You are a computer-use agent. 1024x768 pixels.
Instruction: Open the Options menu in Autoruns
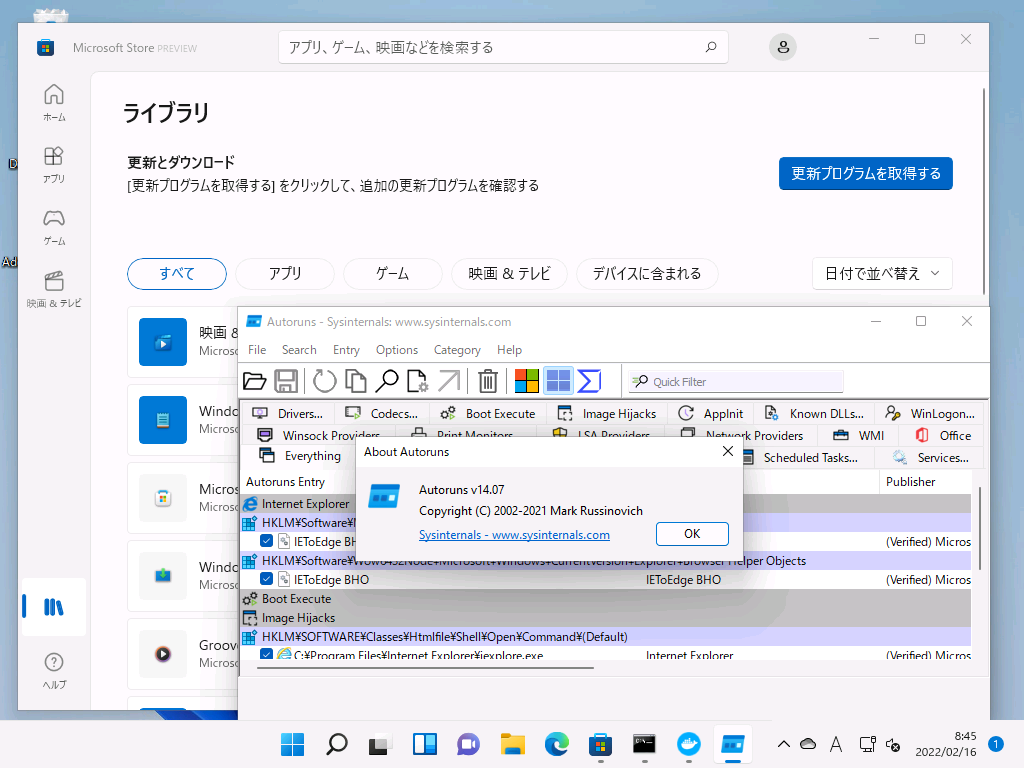(x=397, y=350)
